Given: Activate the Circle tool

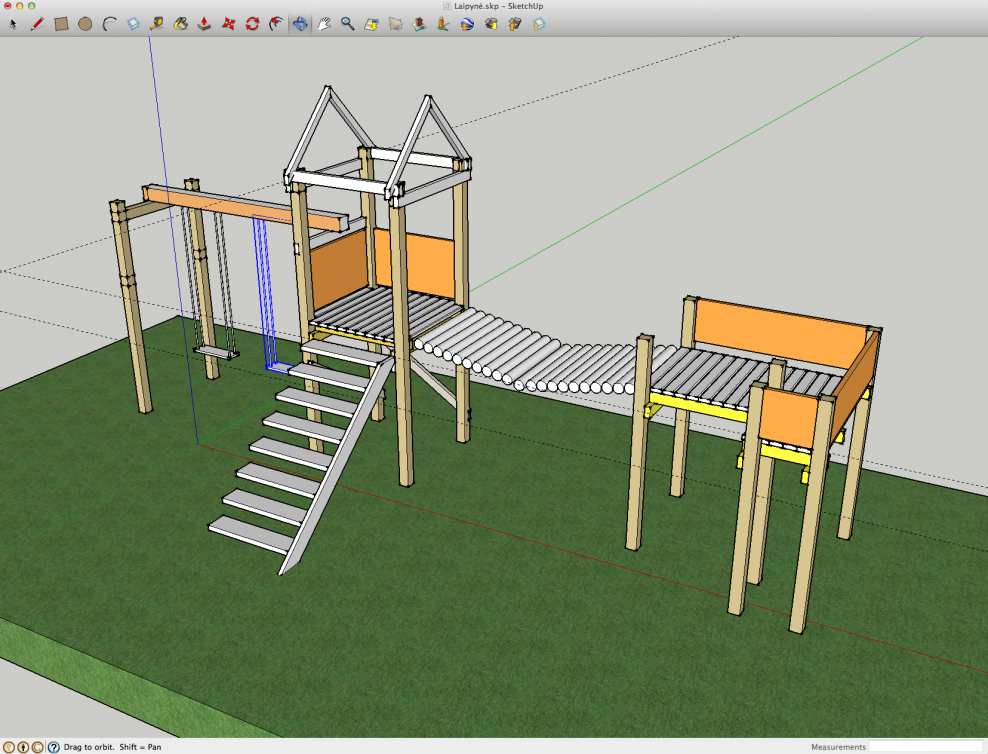Looking at the screenshot, I should (85, 24).
